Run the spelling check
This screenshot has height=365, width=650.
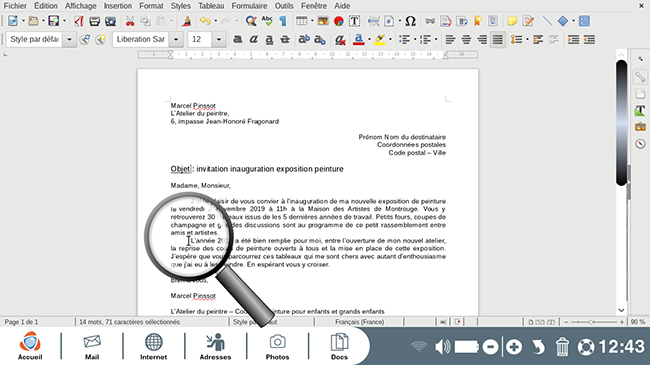(x=267, y=21)
